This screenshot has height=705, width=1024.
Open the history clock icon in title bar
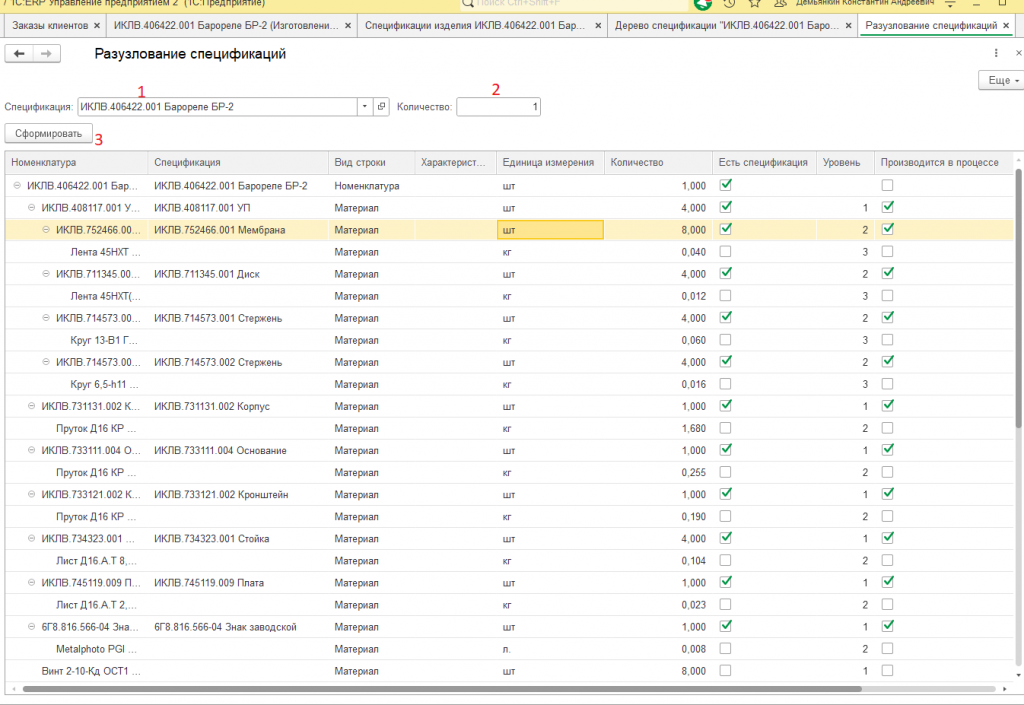pyautogui.click(x=729, y=4)
